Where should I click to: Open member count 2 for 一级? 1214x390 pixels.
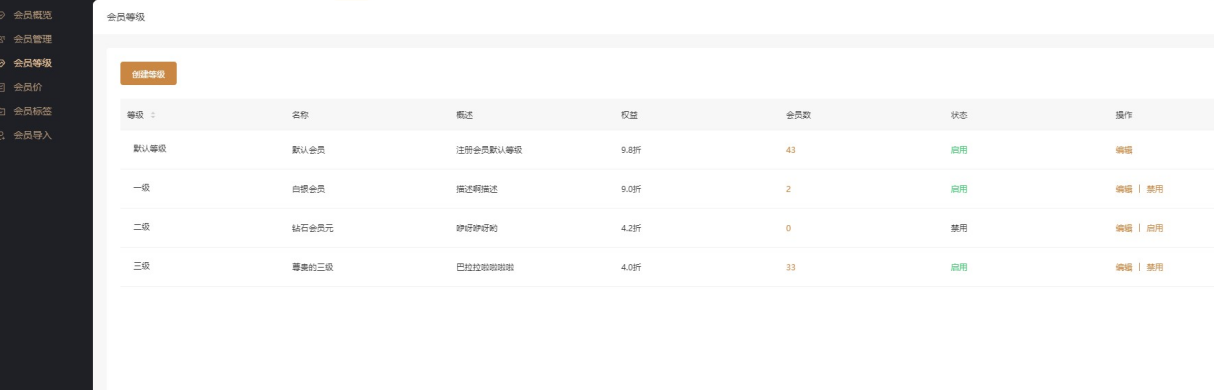click(788, 188)
